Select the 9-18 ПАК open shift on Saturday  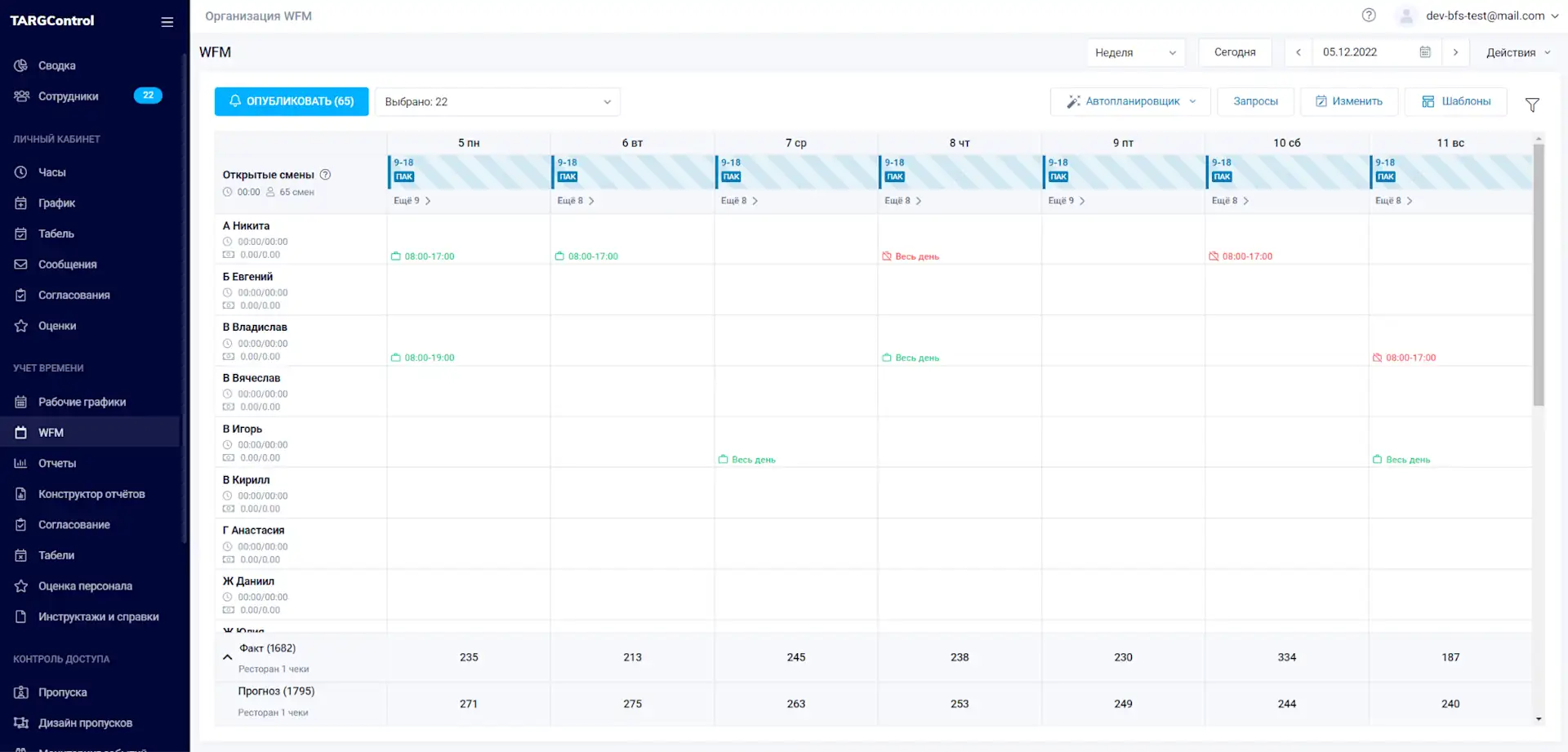(1287, 171)
